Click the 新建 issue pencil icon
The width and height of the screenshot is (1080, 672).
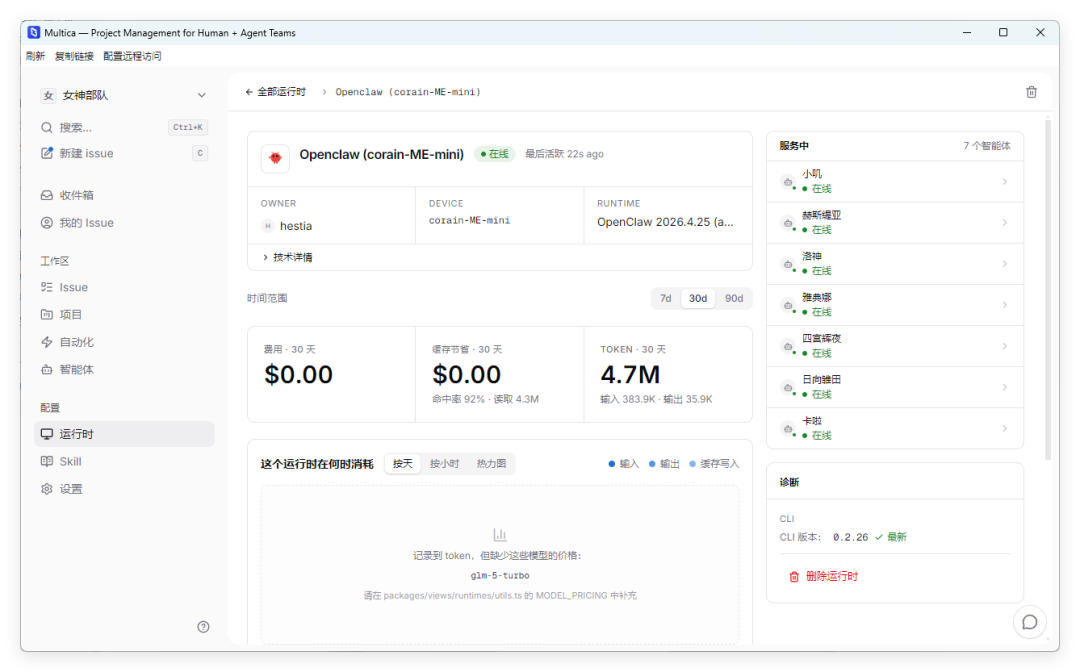[47, 153]
